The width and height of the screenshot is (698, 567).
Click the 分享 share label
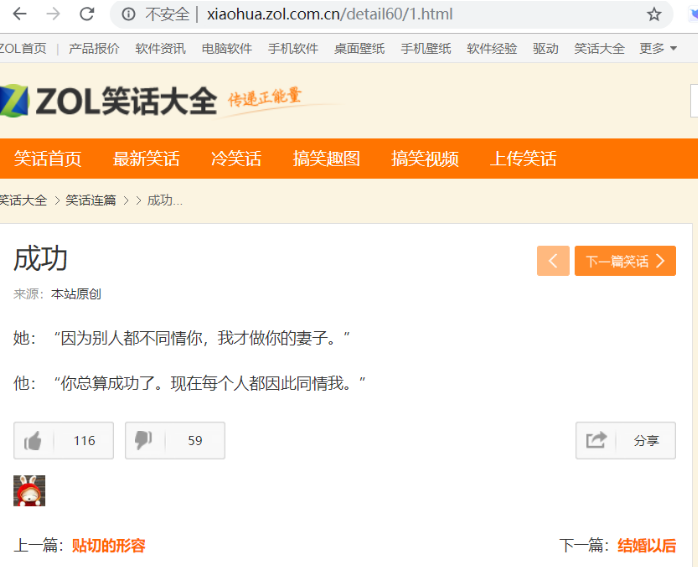[646, 441]
